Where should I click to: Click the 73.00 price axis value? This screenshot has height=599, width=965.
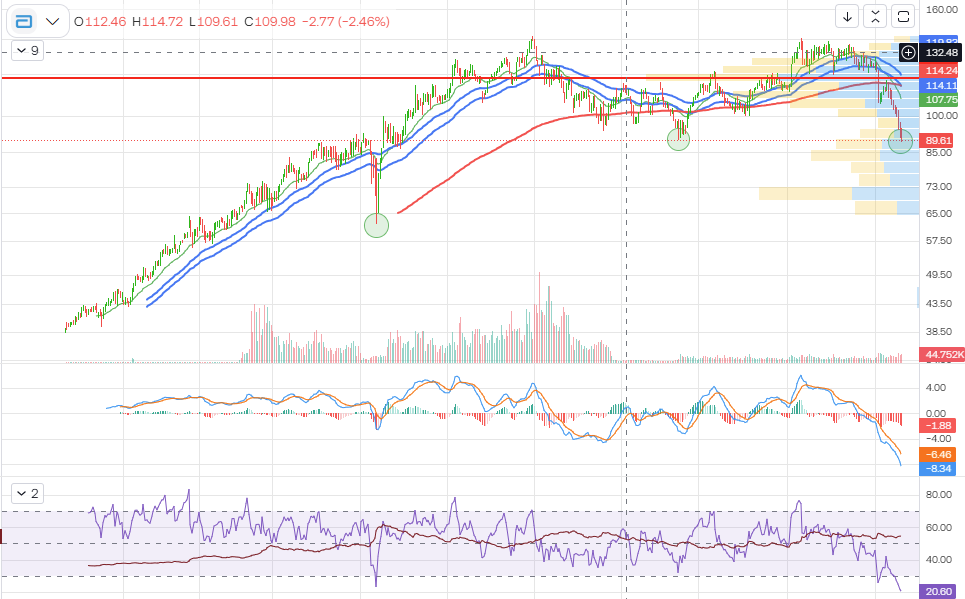[939, 187]
